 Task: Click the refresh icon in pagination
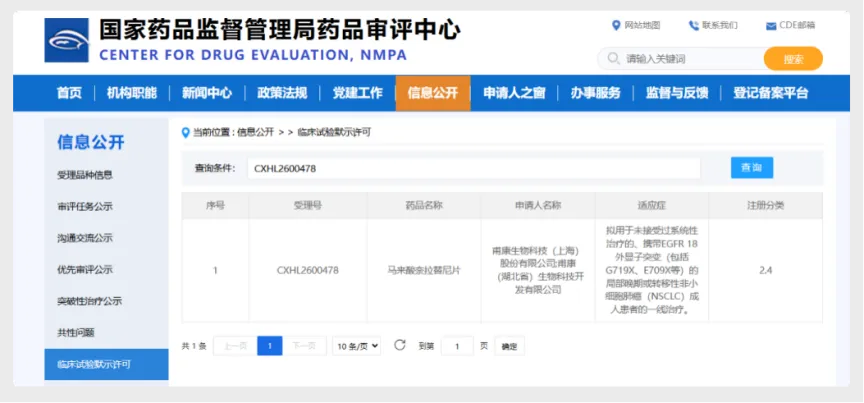[x=399, y=345]
